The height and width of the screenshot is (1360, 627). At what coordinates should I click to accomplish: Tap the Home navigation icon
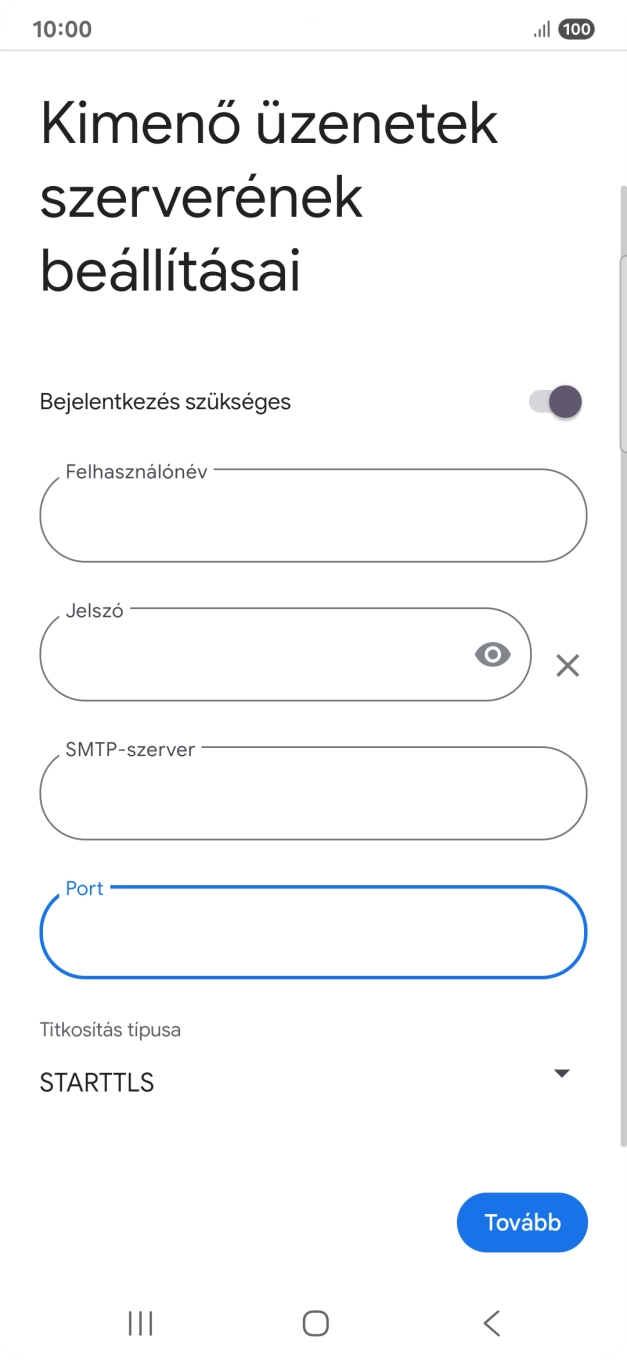[313, 1322]
